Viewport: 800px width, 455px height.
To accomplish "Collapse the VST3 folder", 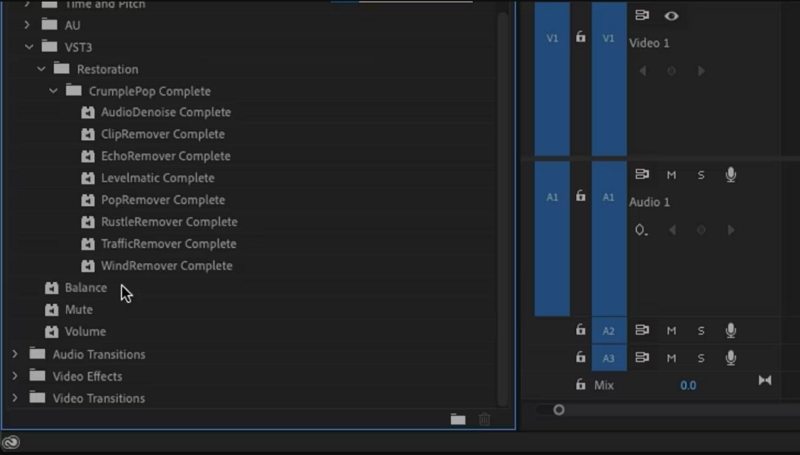I will click(29, 47).
